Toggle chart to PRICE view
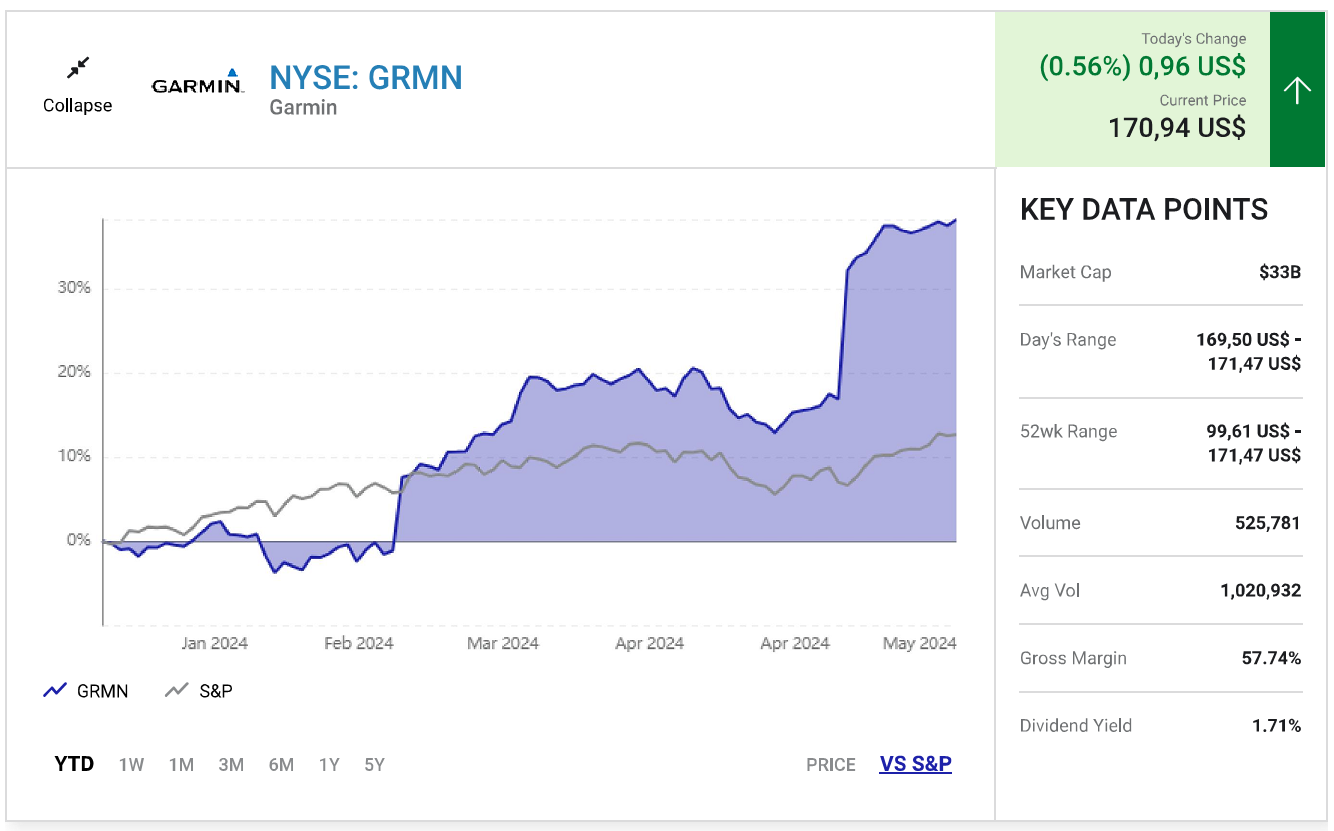The image size is (1334, 831). 831,765
